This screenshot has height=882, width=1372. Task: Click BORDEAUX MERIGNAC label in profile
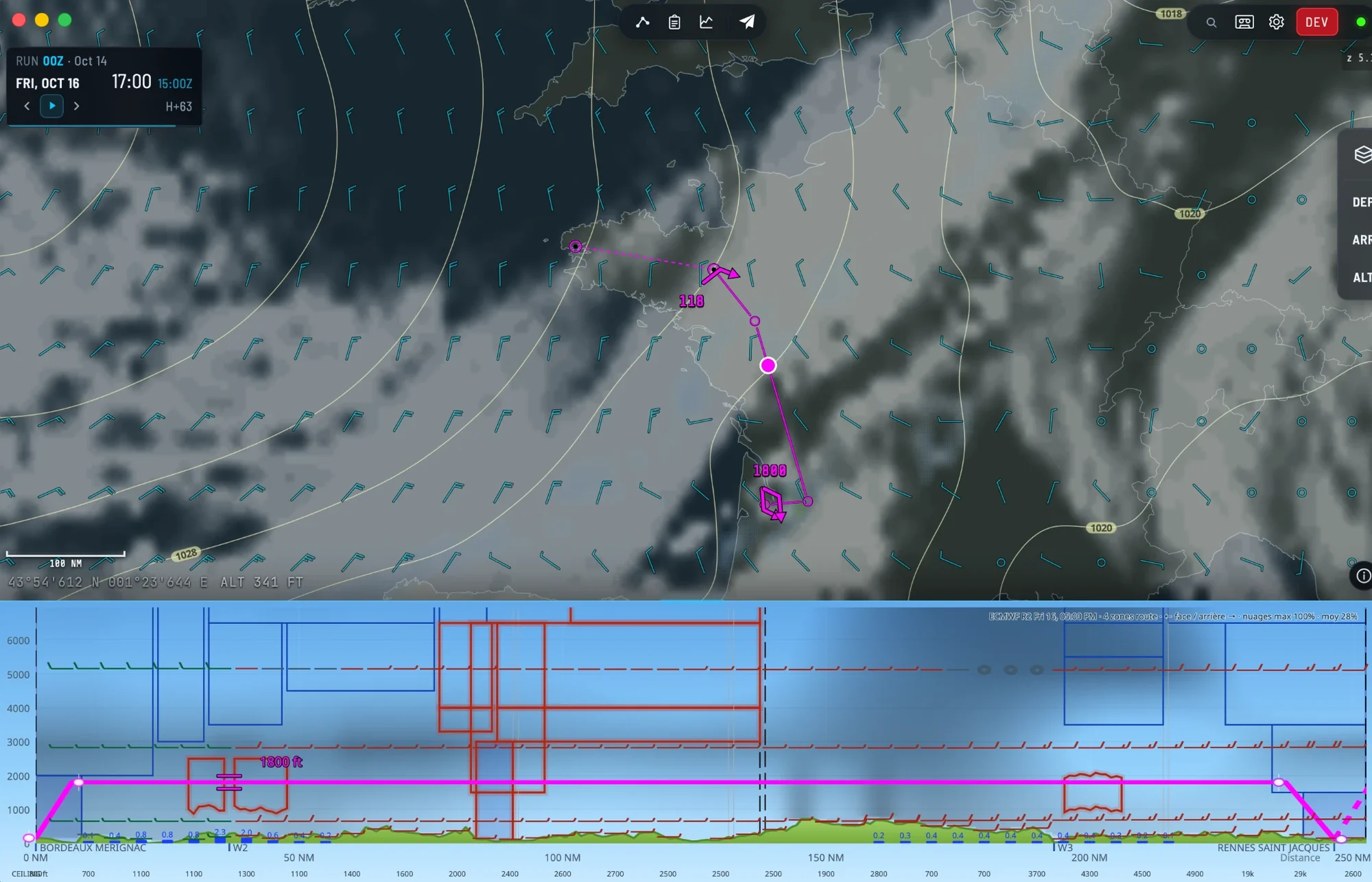tap(93, 848)
